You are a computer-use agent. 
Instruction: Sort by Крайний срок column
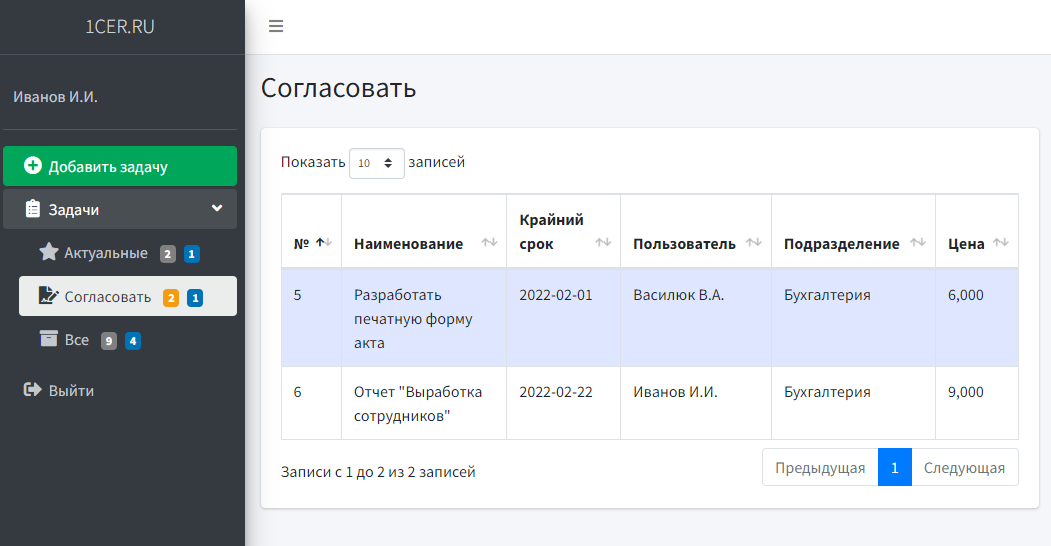pos(603,243)
